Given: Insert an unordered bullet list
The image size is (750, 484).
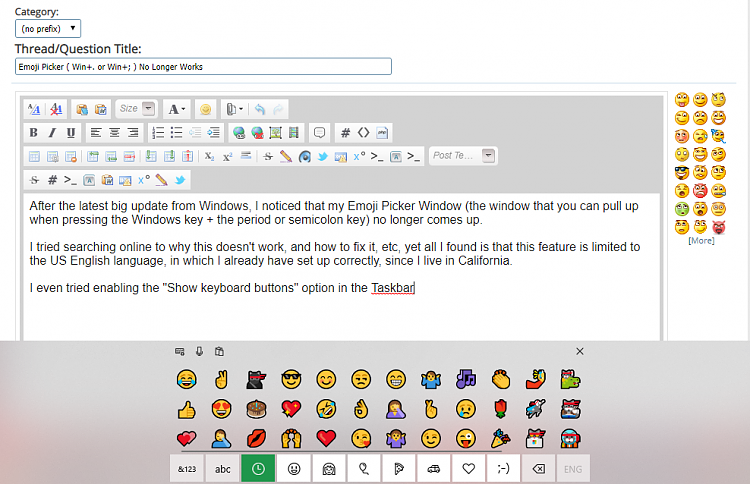Looking at the screenshot, I should tap(176, 132).
